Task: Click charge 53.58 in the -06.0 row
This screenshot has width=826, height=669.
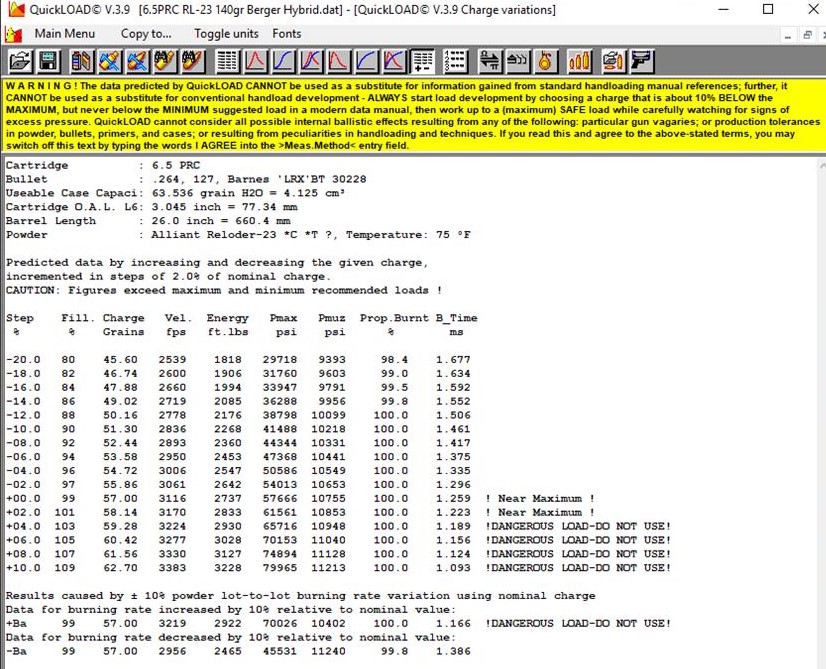Action: pyautogui.click(x=120, y=457)
